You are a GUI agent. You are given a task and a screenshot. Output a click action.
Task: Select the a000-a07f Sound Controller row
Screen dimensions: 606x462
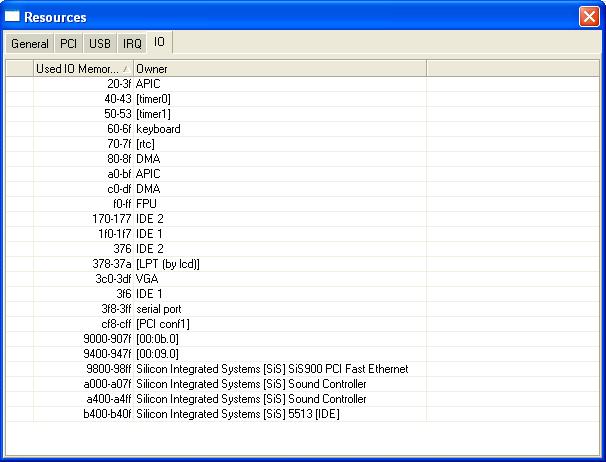[x=303, y=384]
